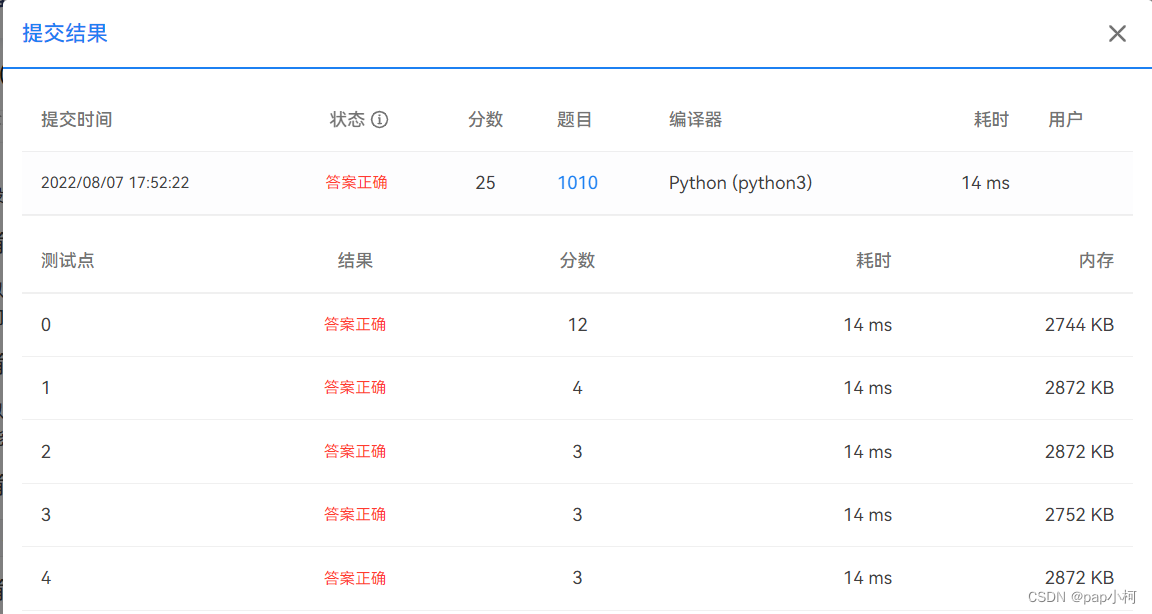Screen dimensions: 1152x614
Task: Click 答案正确 status of test case 4
Action: point(355,577)
